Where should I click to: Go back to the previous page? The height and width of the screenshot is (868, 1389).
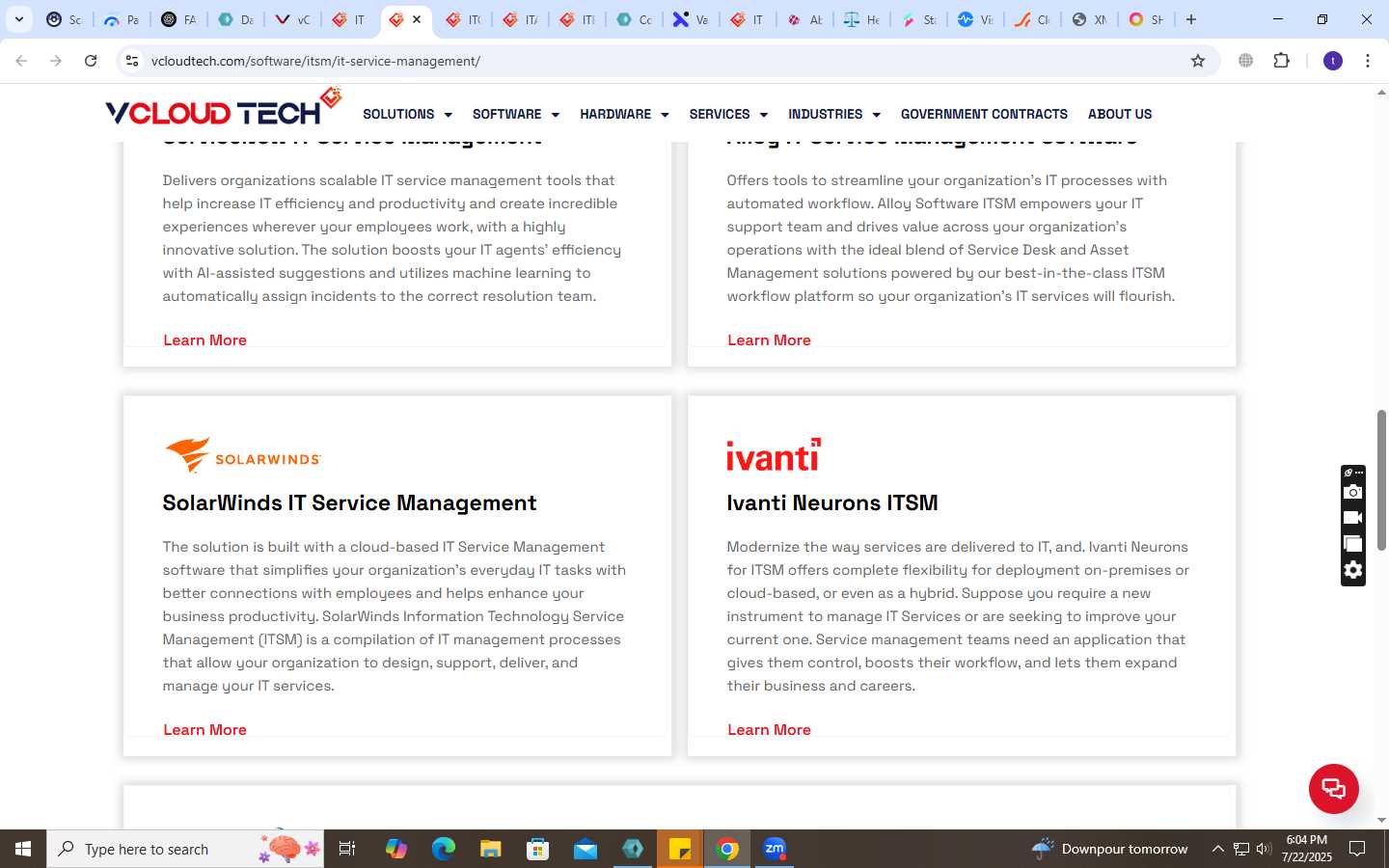21,61
